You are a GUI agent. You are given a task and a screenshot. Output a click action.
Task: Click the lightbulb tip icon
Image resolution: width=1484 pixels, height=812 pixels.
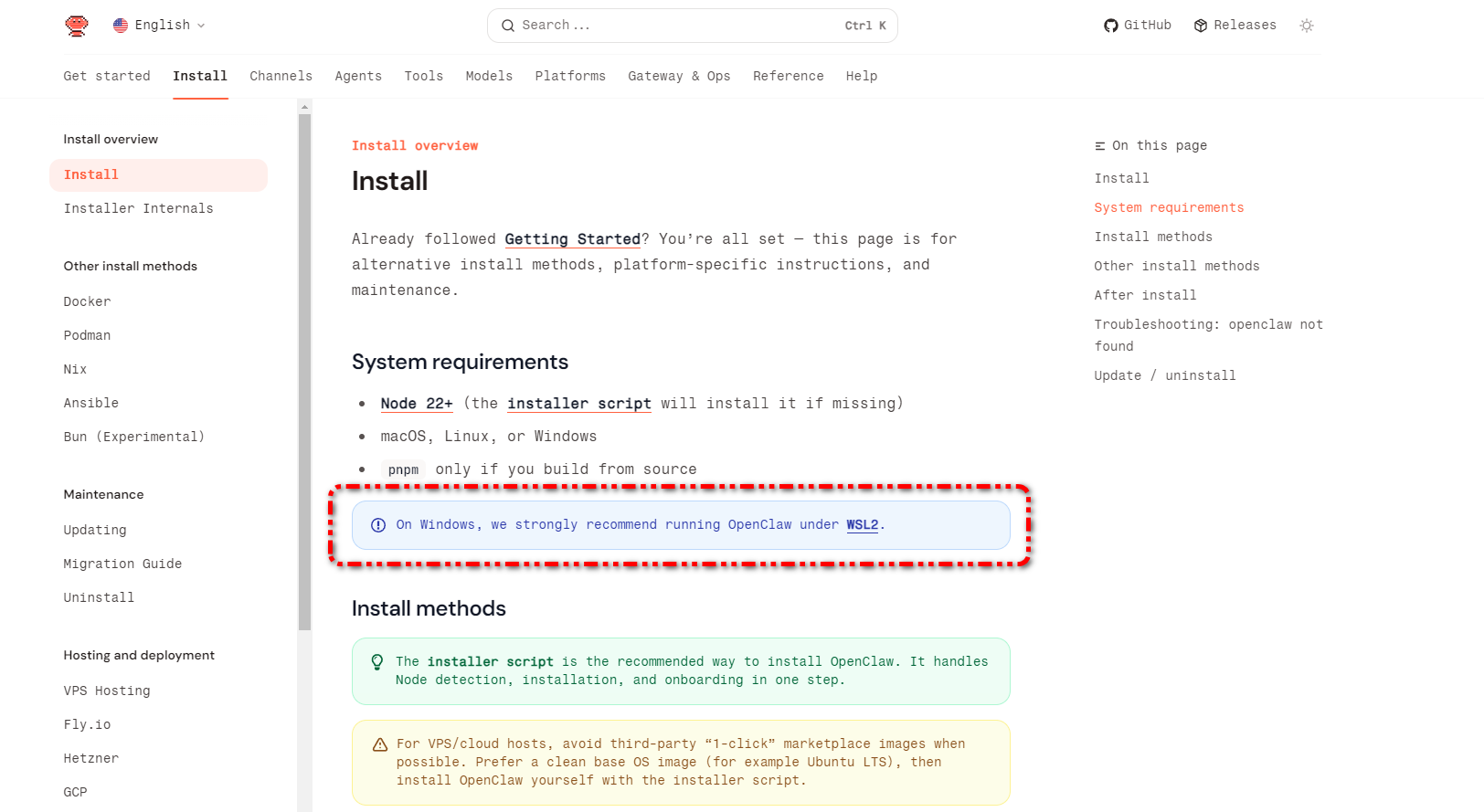377,662
